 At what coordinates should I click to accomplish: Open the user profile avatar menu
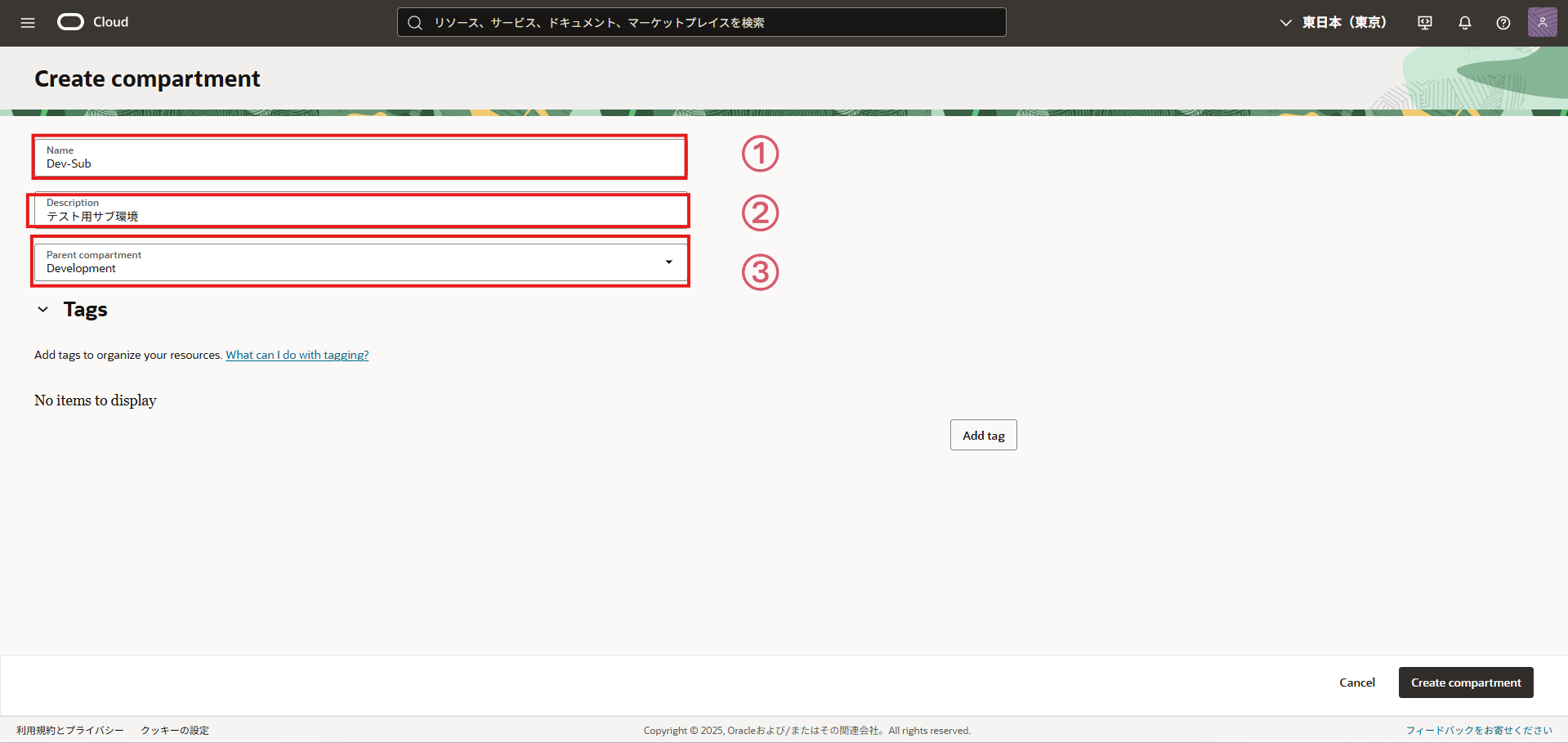pos(1543,22)
